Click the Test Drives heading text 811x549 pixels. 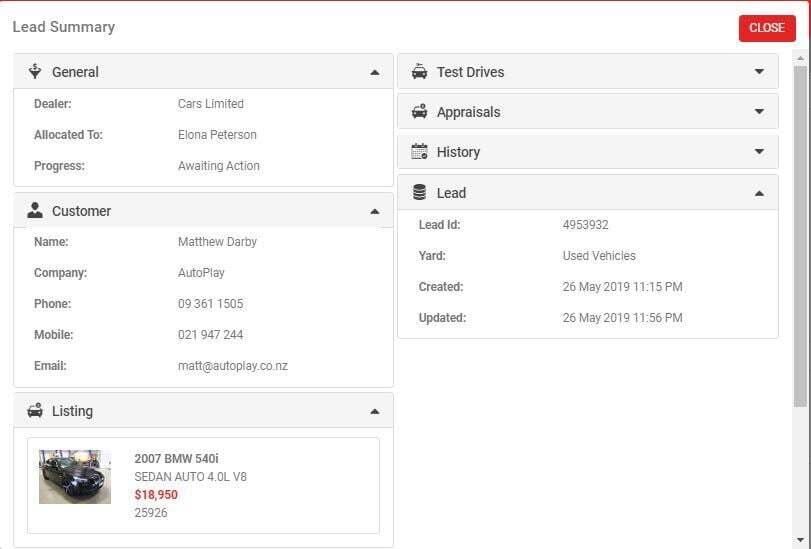[470, 72]
